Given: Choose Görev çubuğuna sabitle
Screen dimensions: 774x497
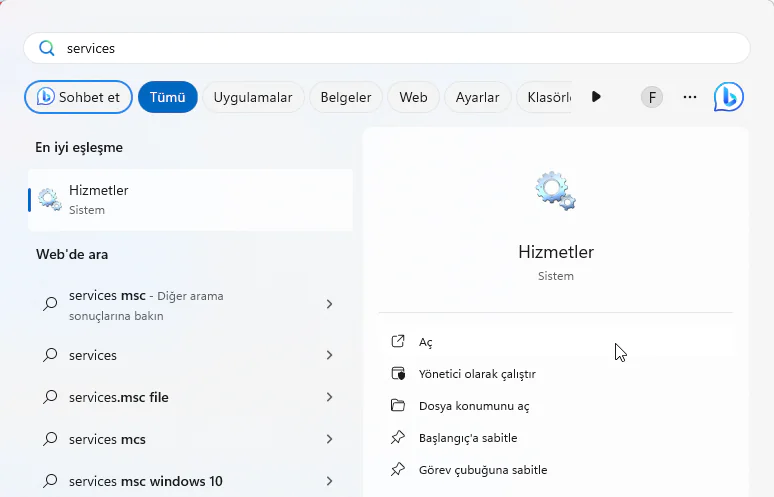Looking at the screenshot, I should pyautogui.click(x=556, y=470).
